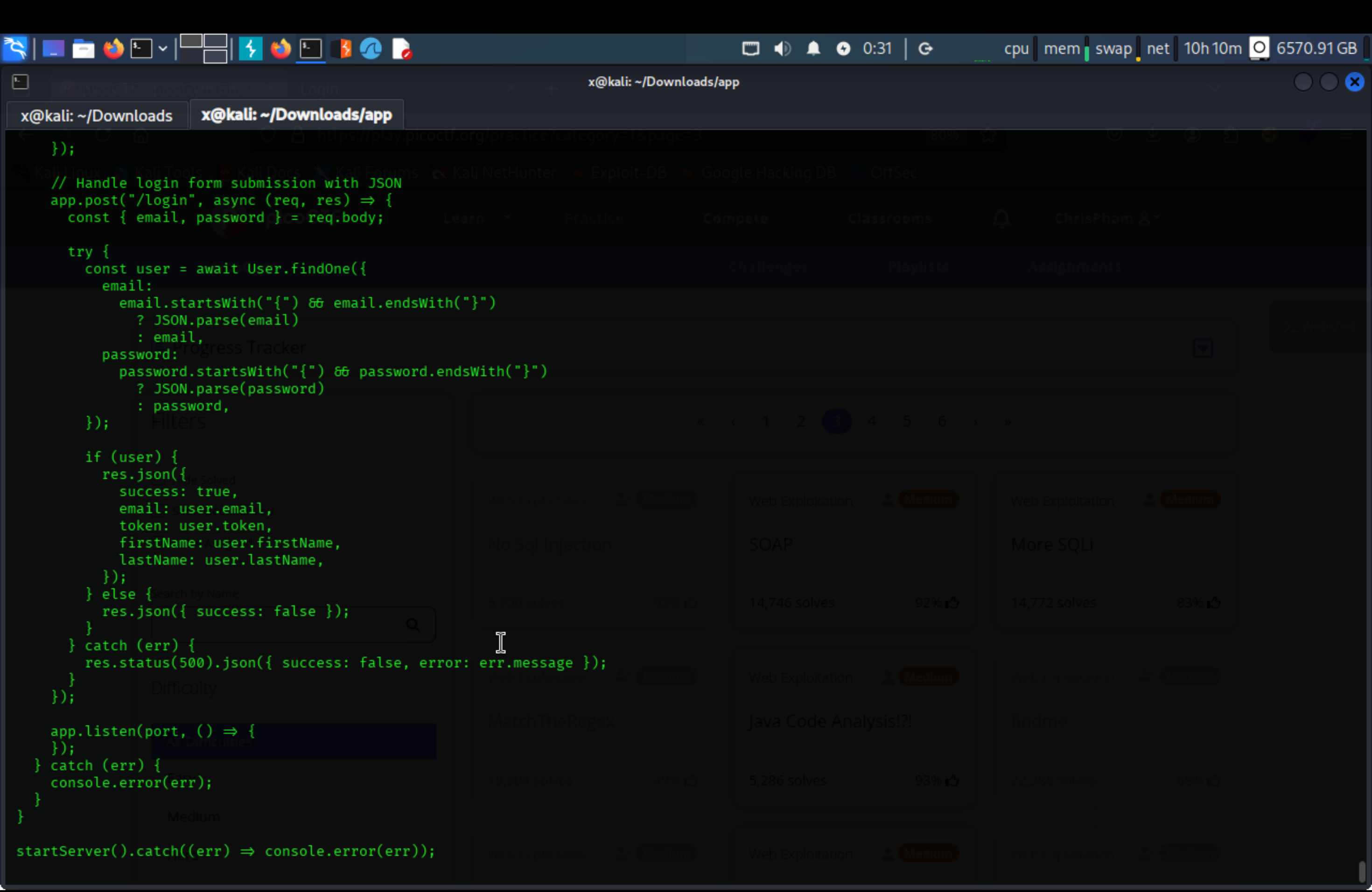
Task: Expand the terminal launcher dropdown arrow
Action: (163, 49)
